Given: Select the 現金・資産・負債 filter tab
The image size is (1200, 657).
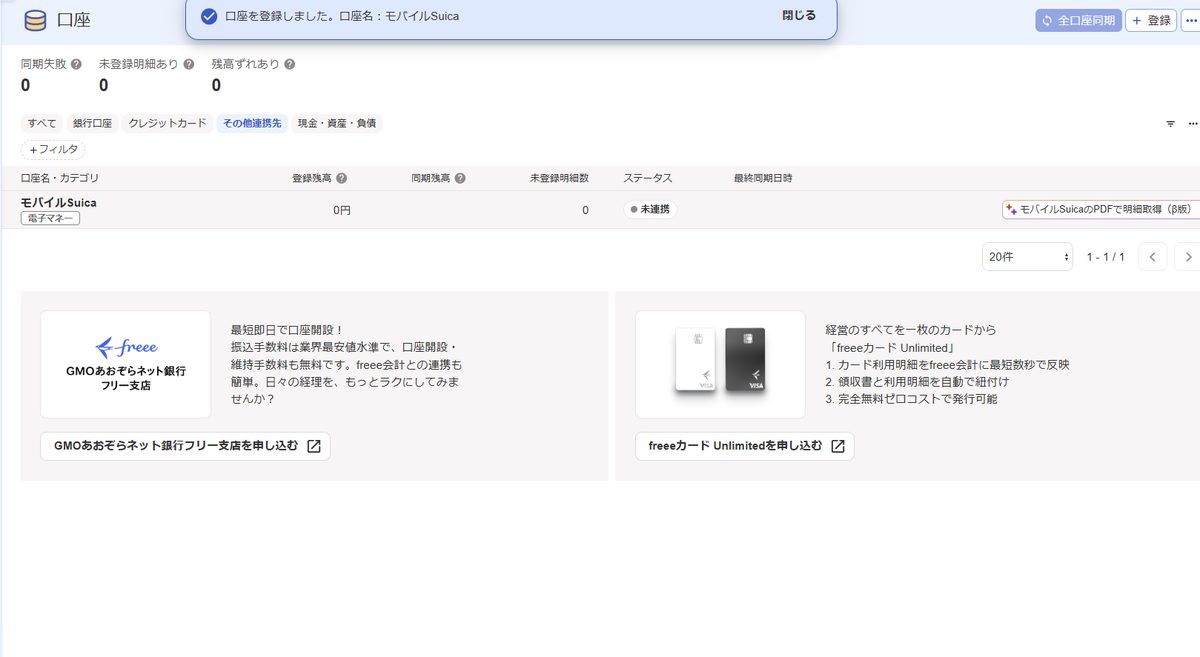Looking at the screenshot, I should click(338, 124).
